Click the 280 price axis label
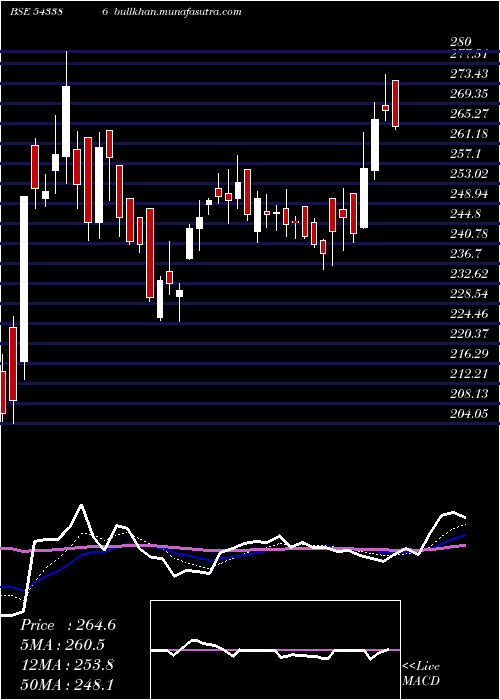The height and width of the screenshot is (700, 500). point(461,43)
